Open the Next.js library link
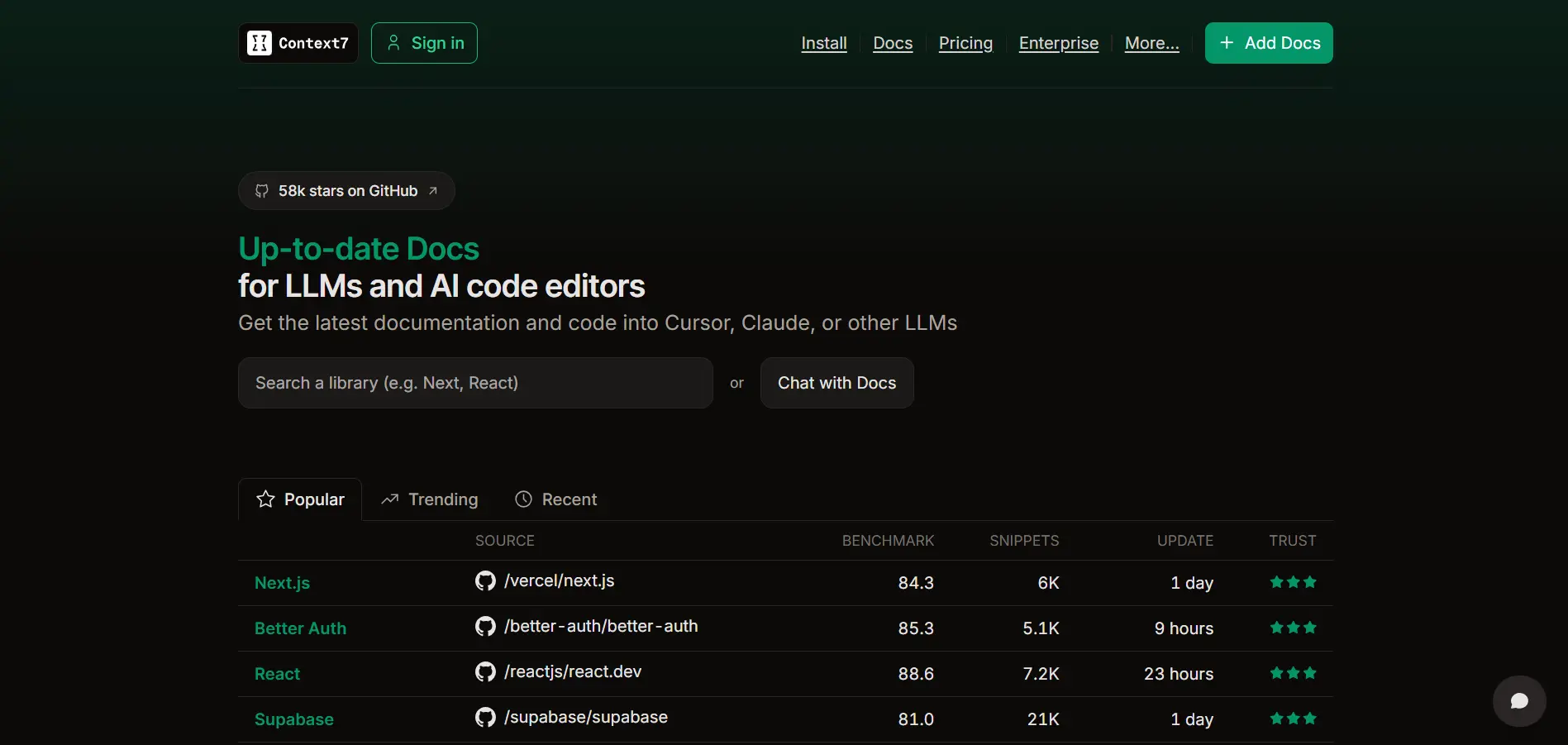This screenshot has width=1568, height=745. [282, 583]
